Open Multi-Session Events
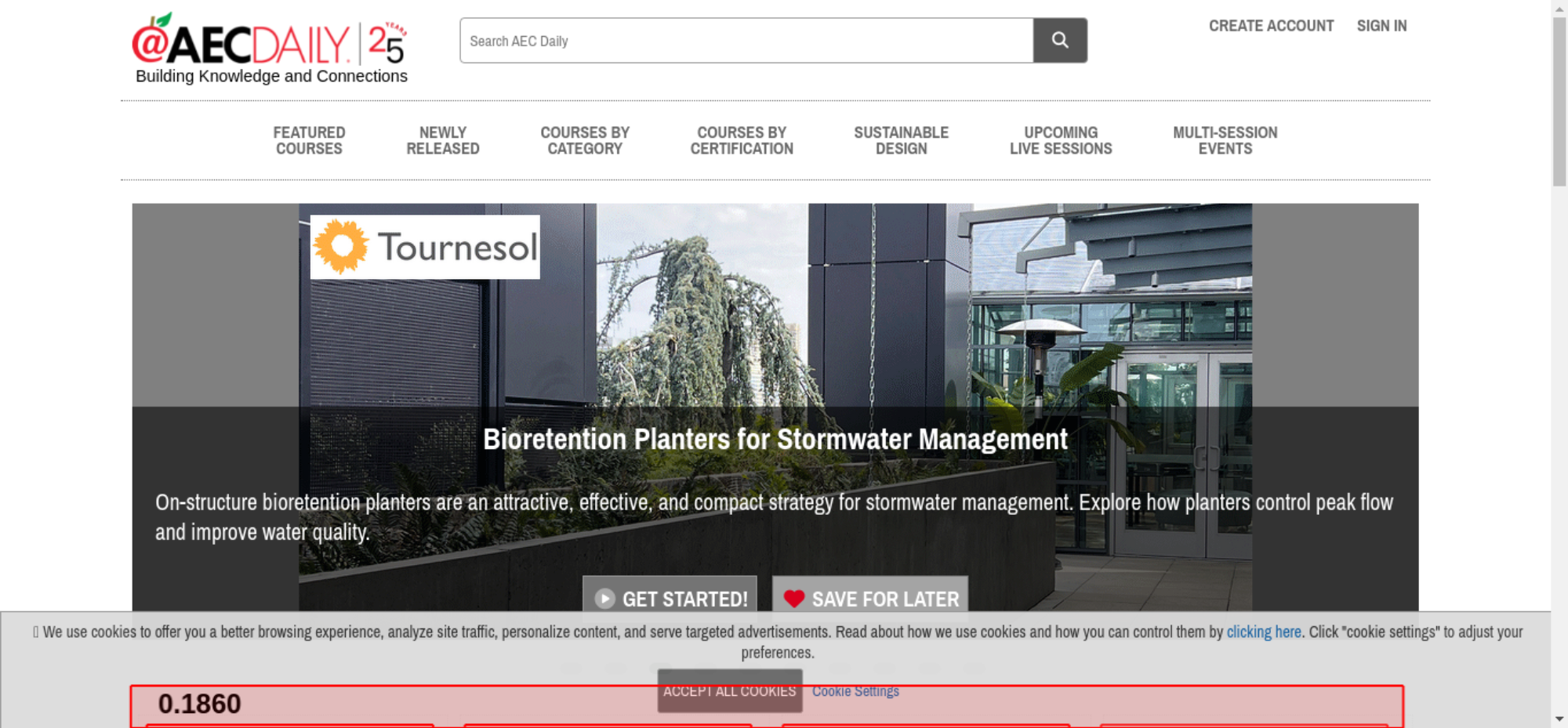 pos(1225,141)
